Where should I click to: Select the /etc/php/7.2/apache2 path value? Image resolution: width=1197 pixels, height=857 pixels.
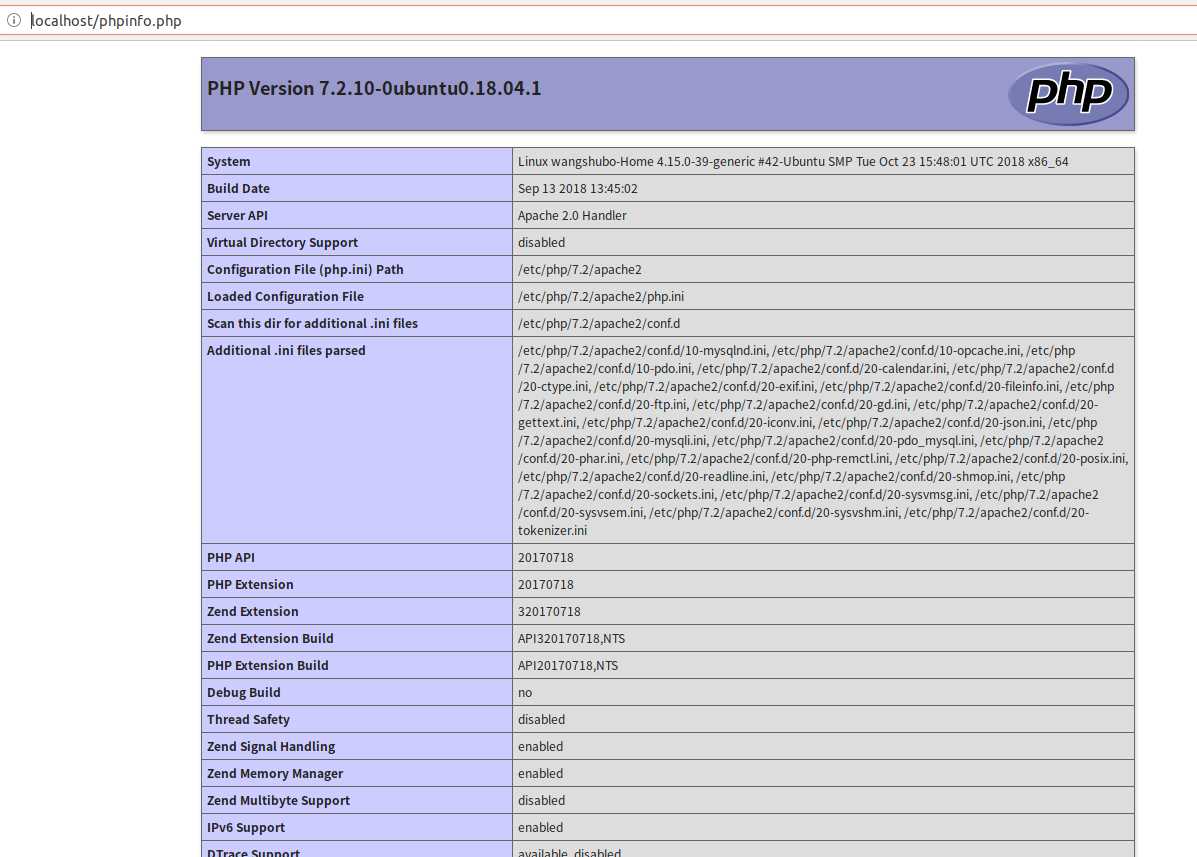pyautogui.click(x=579, y=269)
